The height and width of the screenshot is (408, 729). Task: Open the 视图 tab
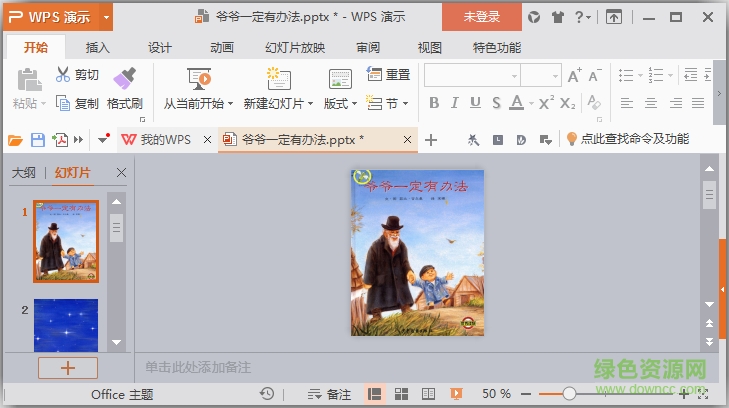(x=429, y=47)
